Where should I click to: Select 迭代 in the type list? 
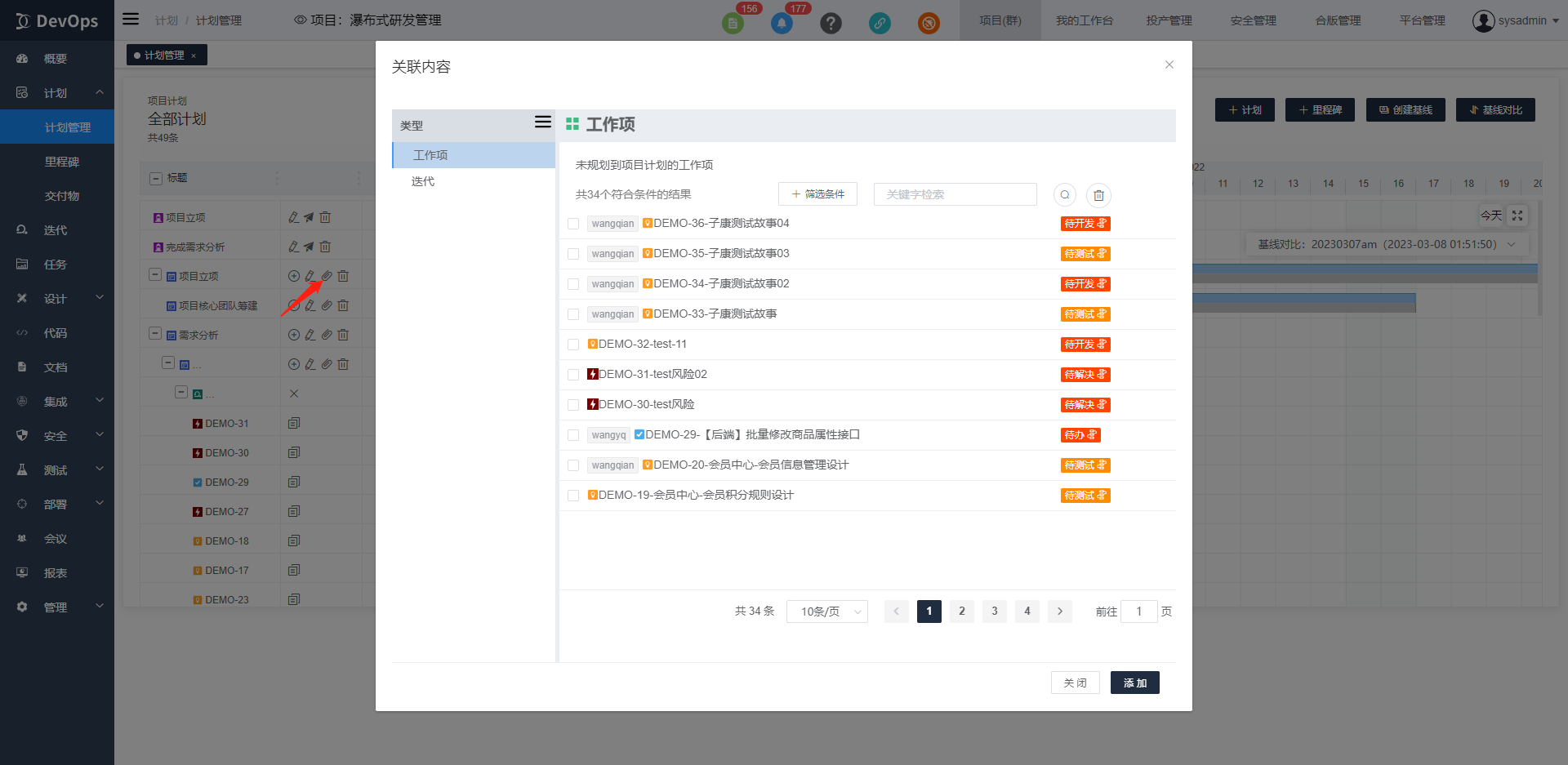[x=423, y=181]
